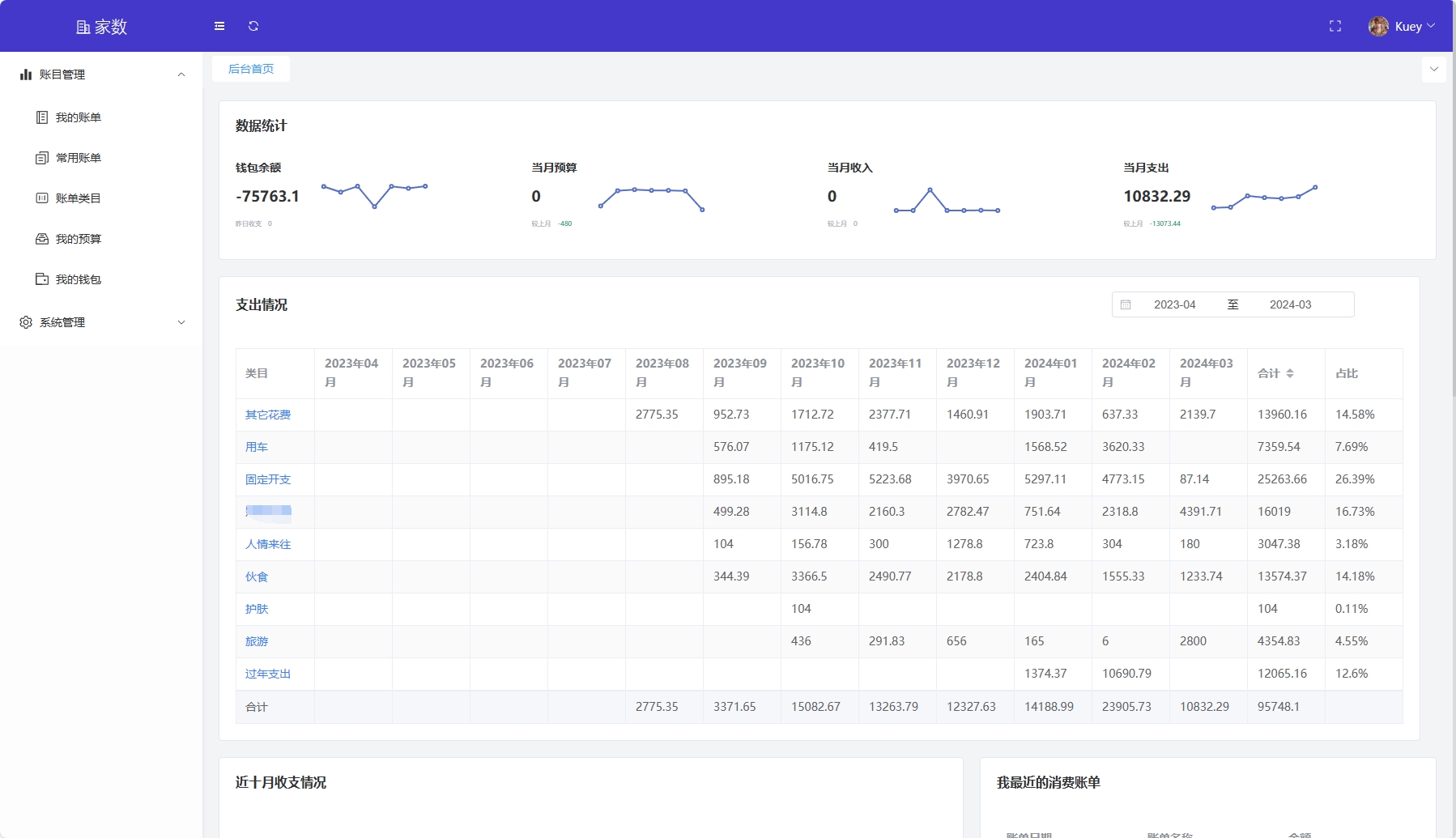Collapse the 账目管理 menu chevron
This screenshot has width=1456, height=838.
pos(181,74)
